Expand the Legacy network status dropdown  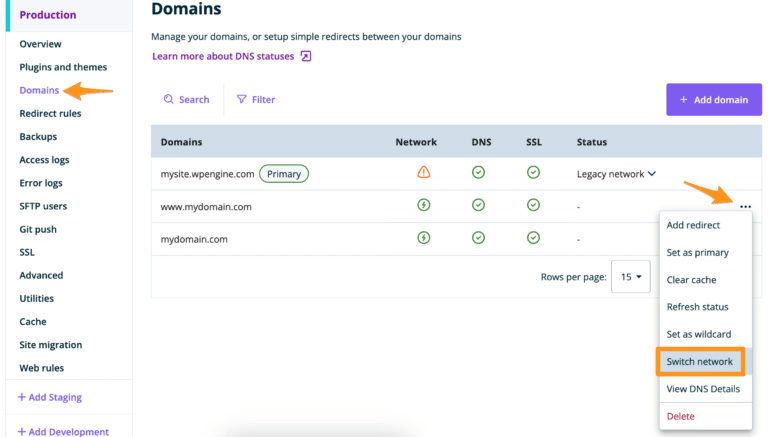click(652, 174)
